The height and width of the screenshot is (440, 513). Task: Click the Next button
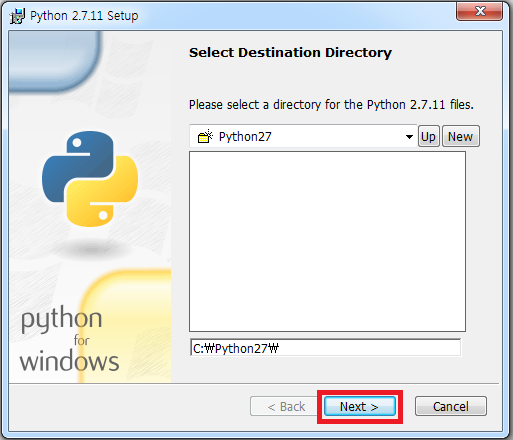pos(360,406)
